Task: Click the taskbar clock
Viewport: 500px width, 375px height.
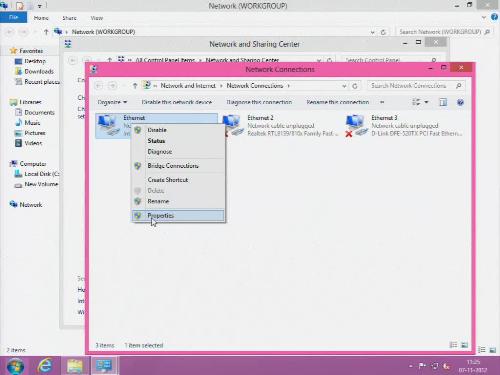Action: point(473,366)
